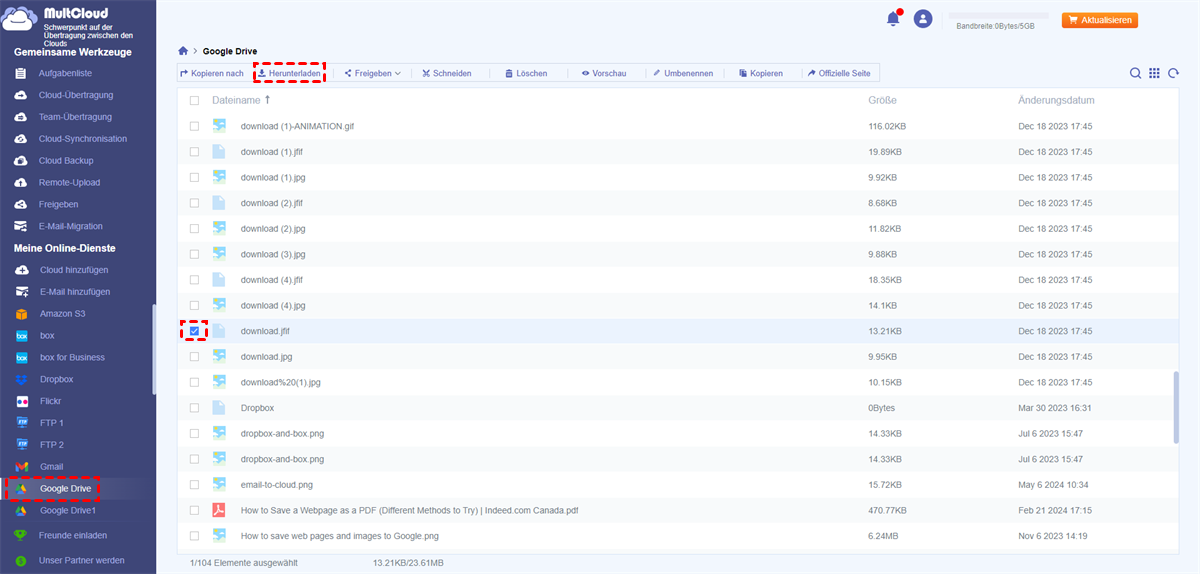Screen dimensions: 1200x574
Task: Open the user account avatar menu
Action: (923, 19)
